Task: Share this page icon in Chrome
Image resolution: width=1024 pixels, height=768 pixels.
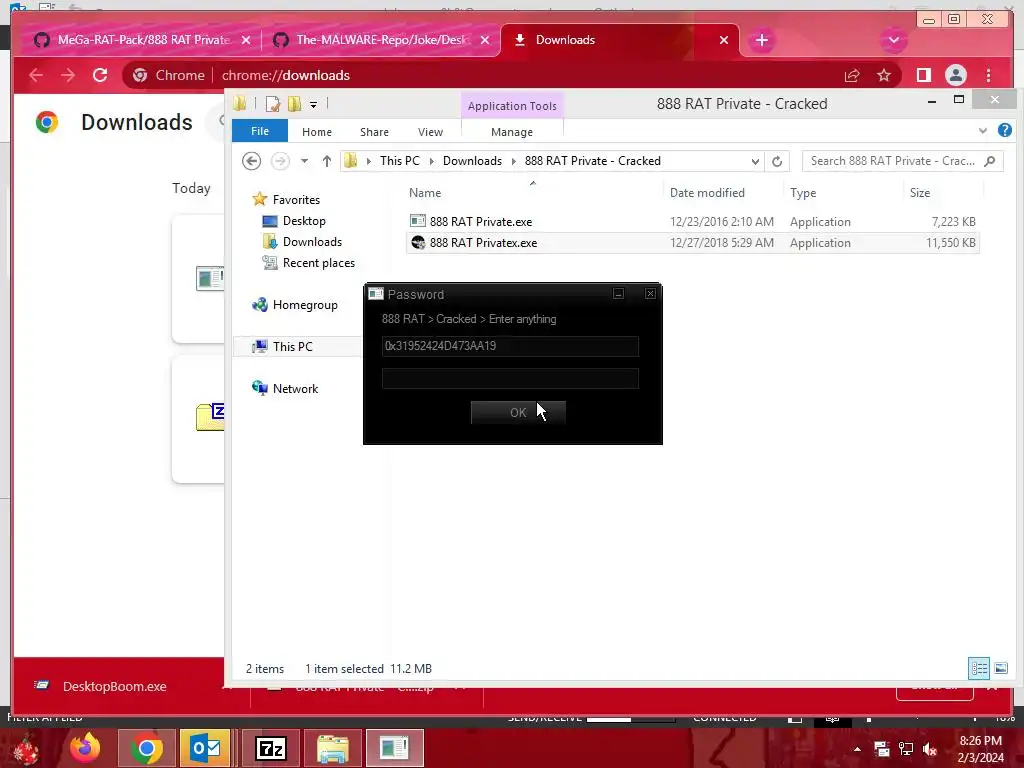Action: point(852,76)
